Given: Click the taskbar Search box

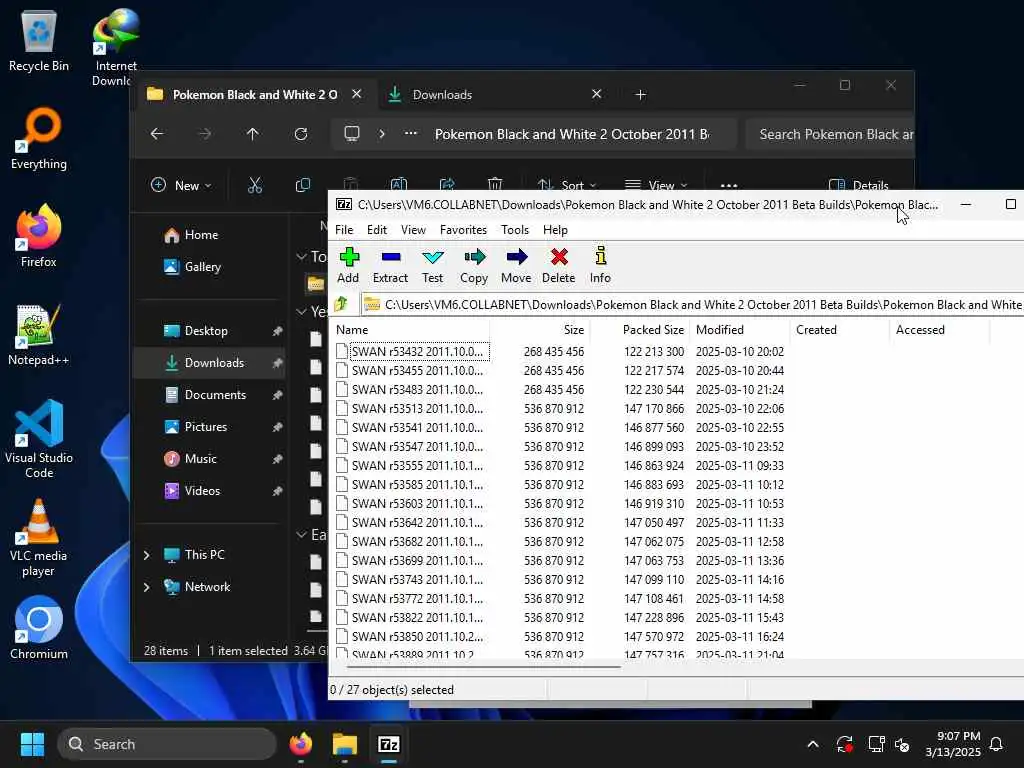Looking at the screenshot, I should tap(167, 744).
